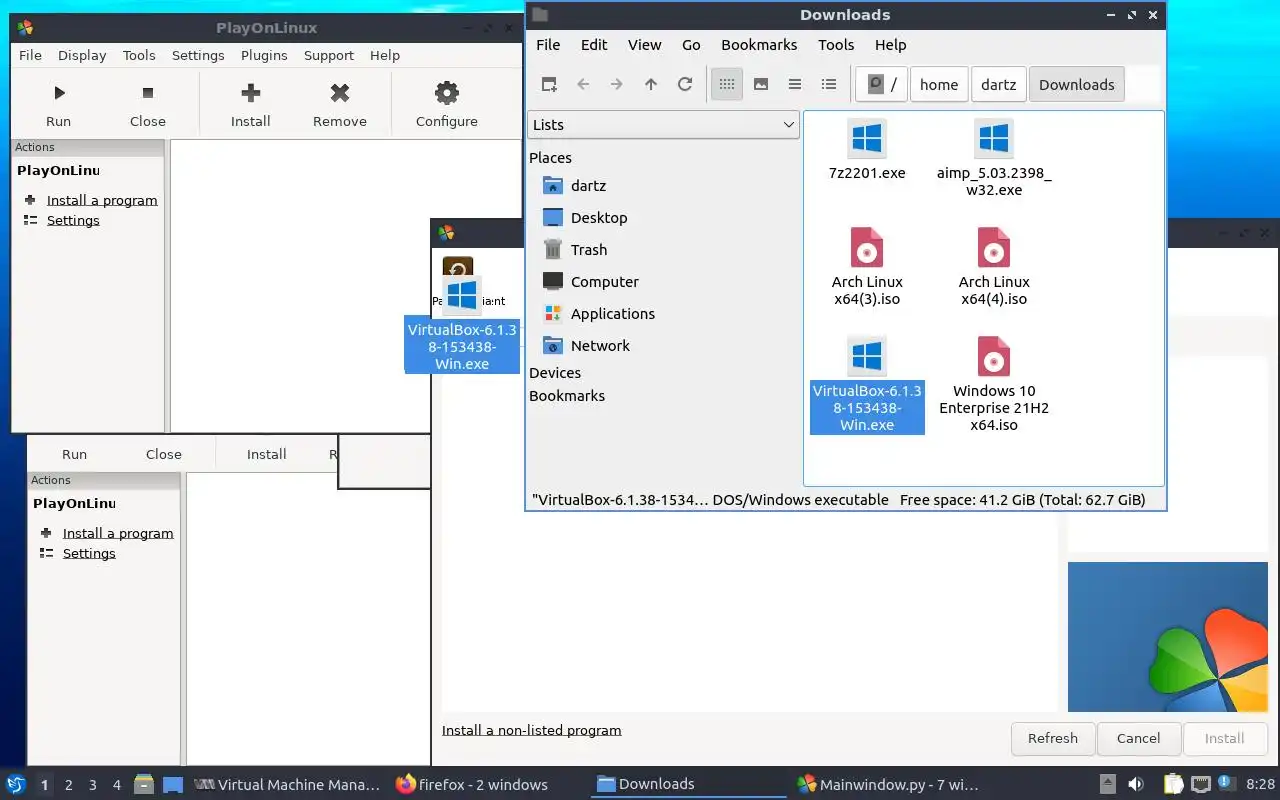Reload the Downloads folder with the refresh icon

(x=685, y=84)
